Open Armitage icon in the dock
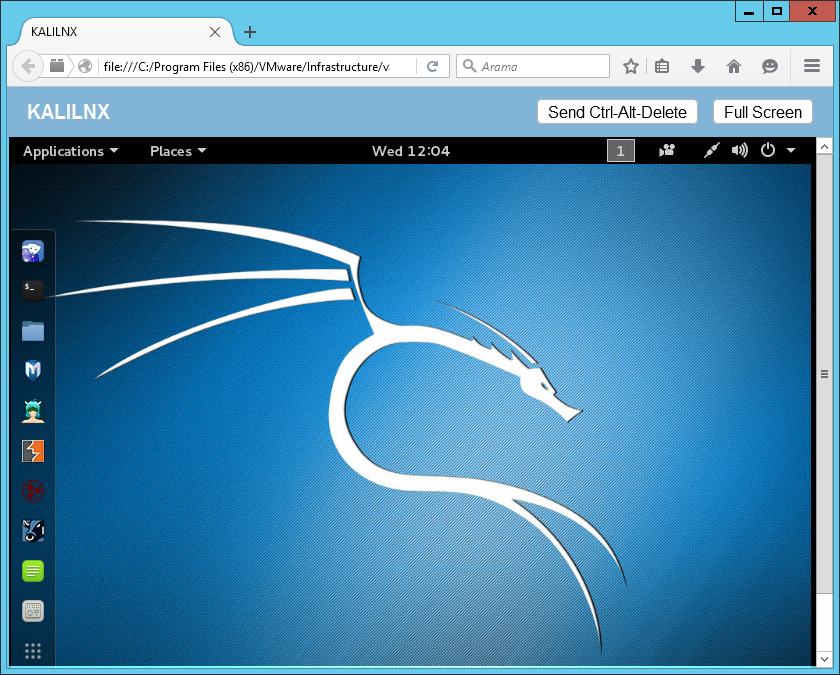 33,411
